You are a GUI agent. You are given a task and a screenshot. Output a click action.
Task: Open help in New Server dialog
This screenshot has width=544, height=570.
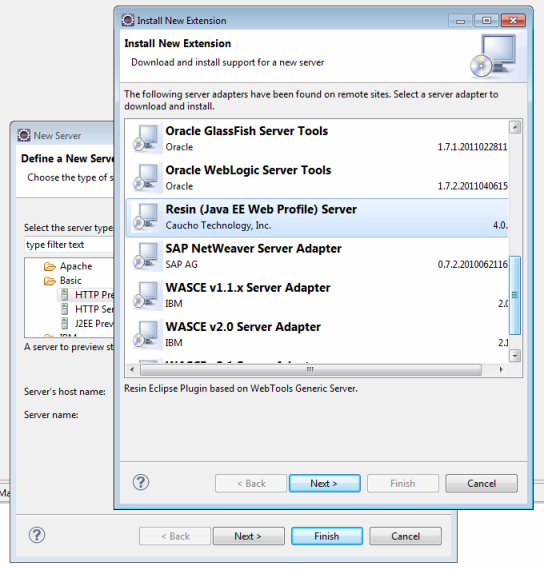pyautogui.click(x=37, y=535)
